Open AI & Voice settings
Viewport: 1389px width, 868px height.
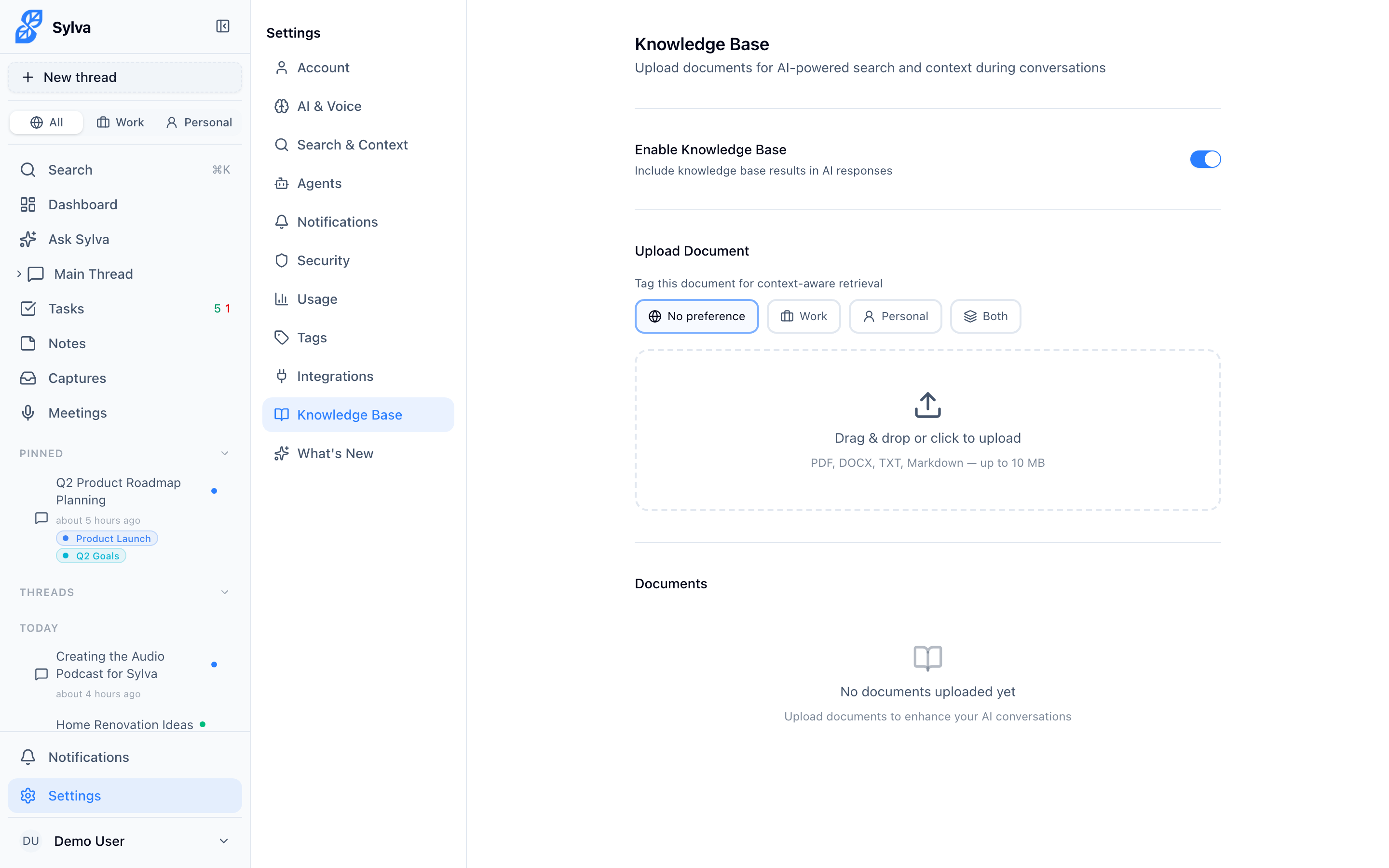click(x=358, y=106)
